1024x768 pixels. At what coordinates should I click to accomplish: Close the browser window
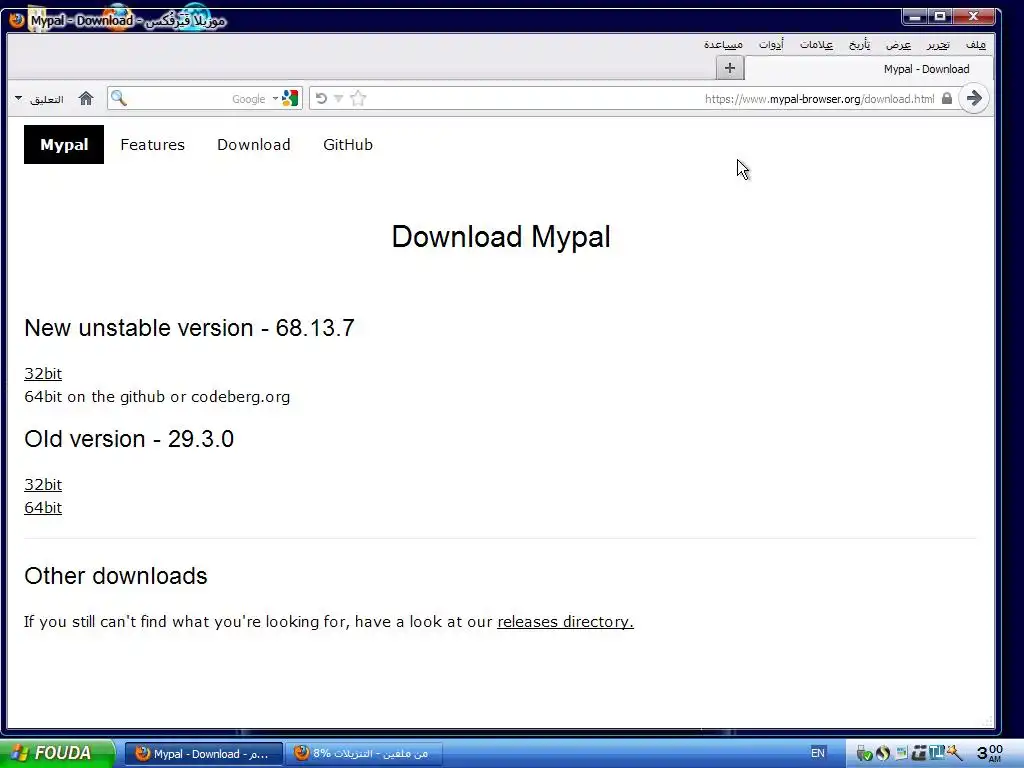point(974,16)
